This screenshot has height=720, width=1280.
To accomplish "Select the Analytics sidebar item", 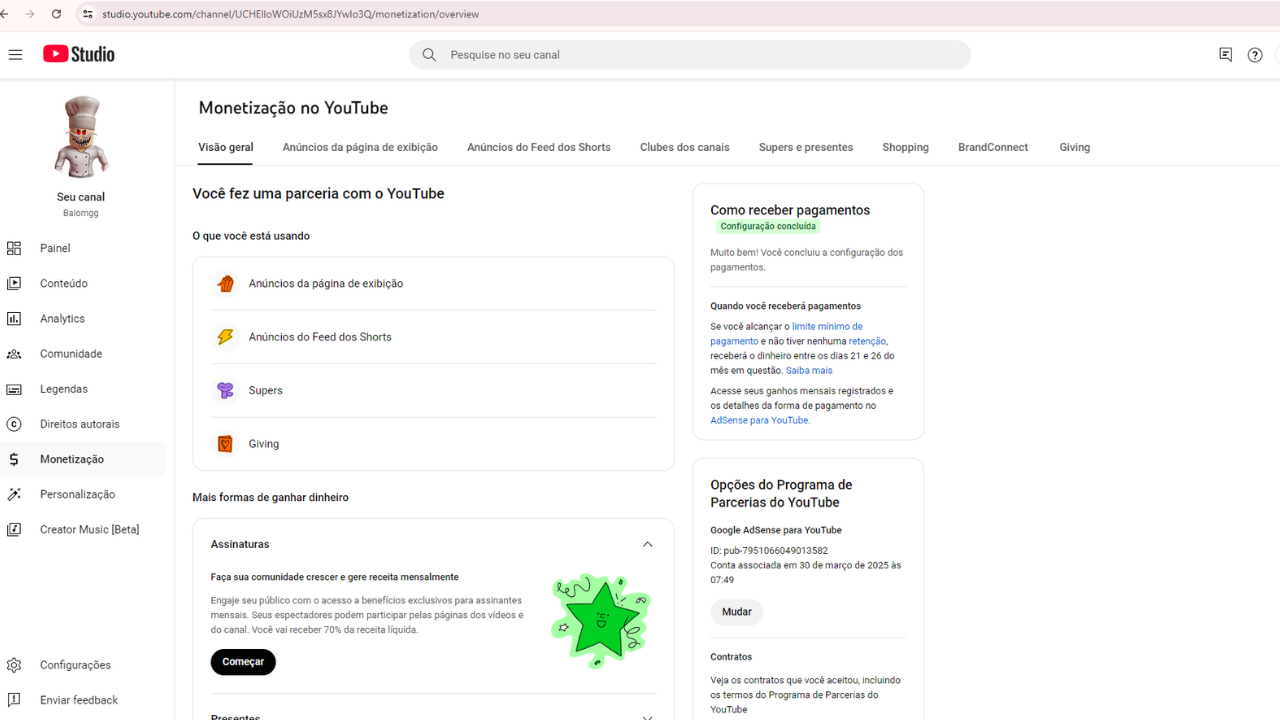I will point(83,318).
